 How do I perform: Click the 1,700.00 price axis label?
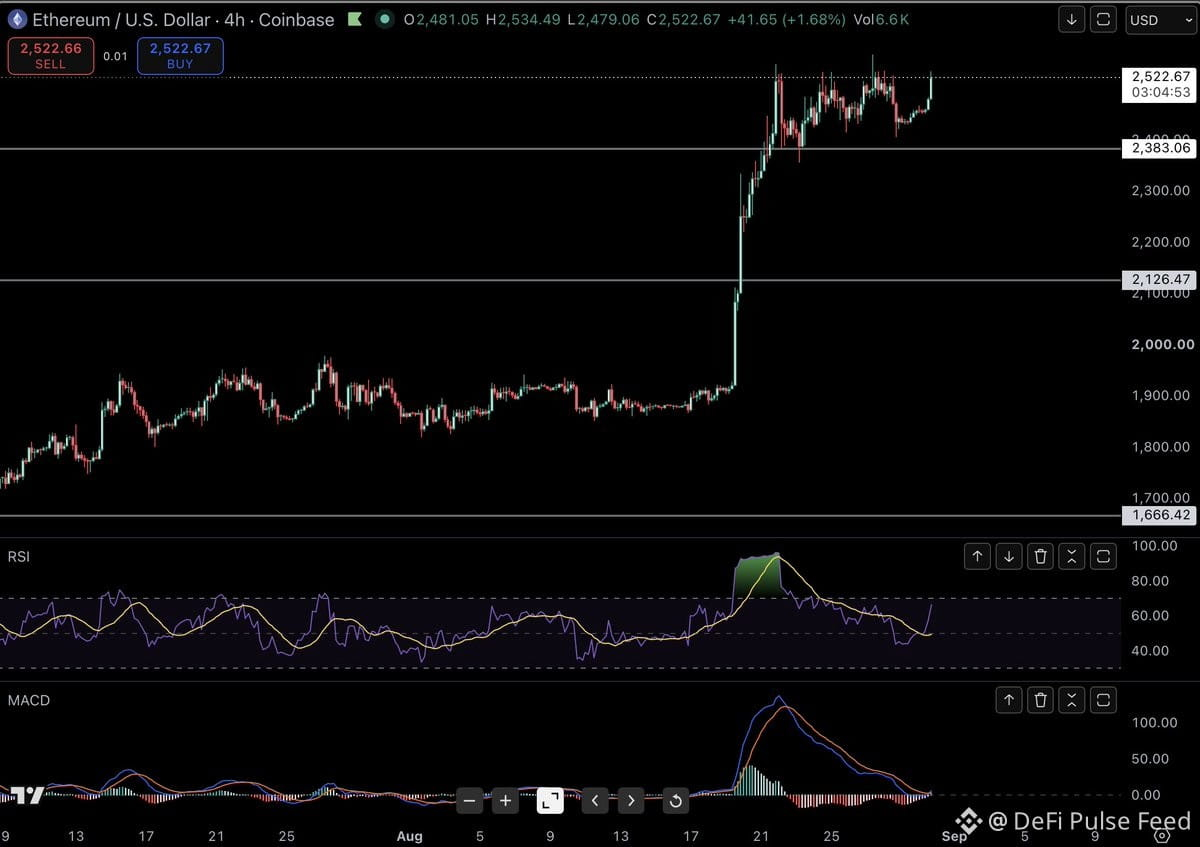pyautogui.click(x=1160, y=497)
